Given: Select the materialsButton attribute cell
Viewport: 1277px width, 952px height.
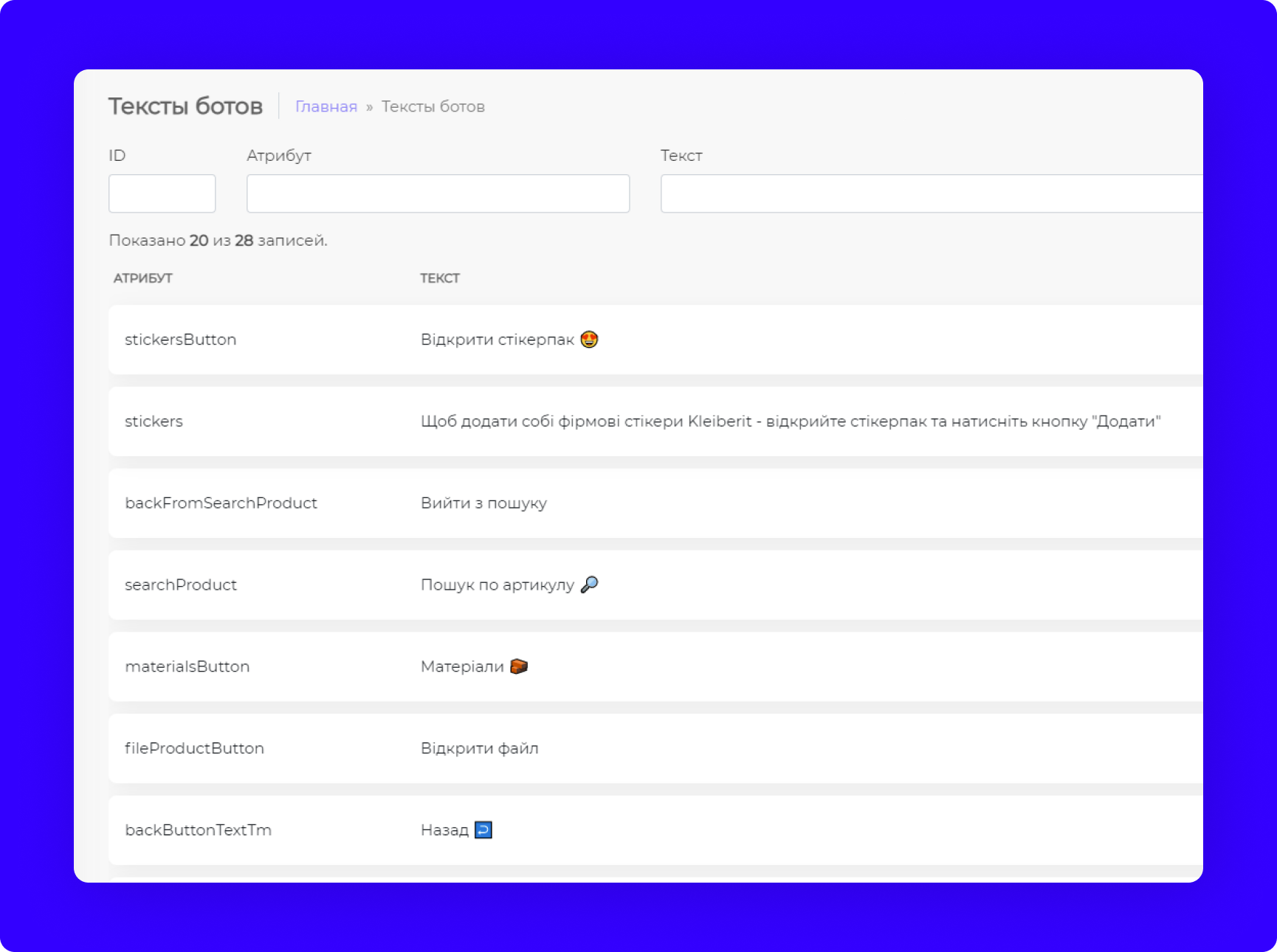Looking at the screenshot, I should coord(187,666).
